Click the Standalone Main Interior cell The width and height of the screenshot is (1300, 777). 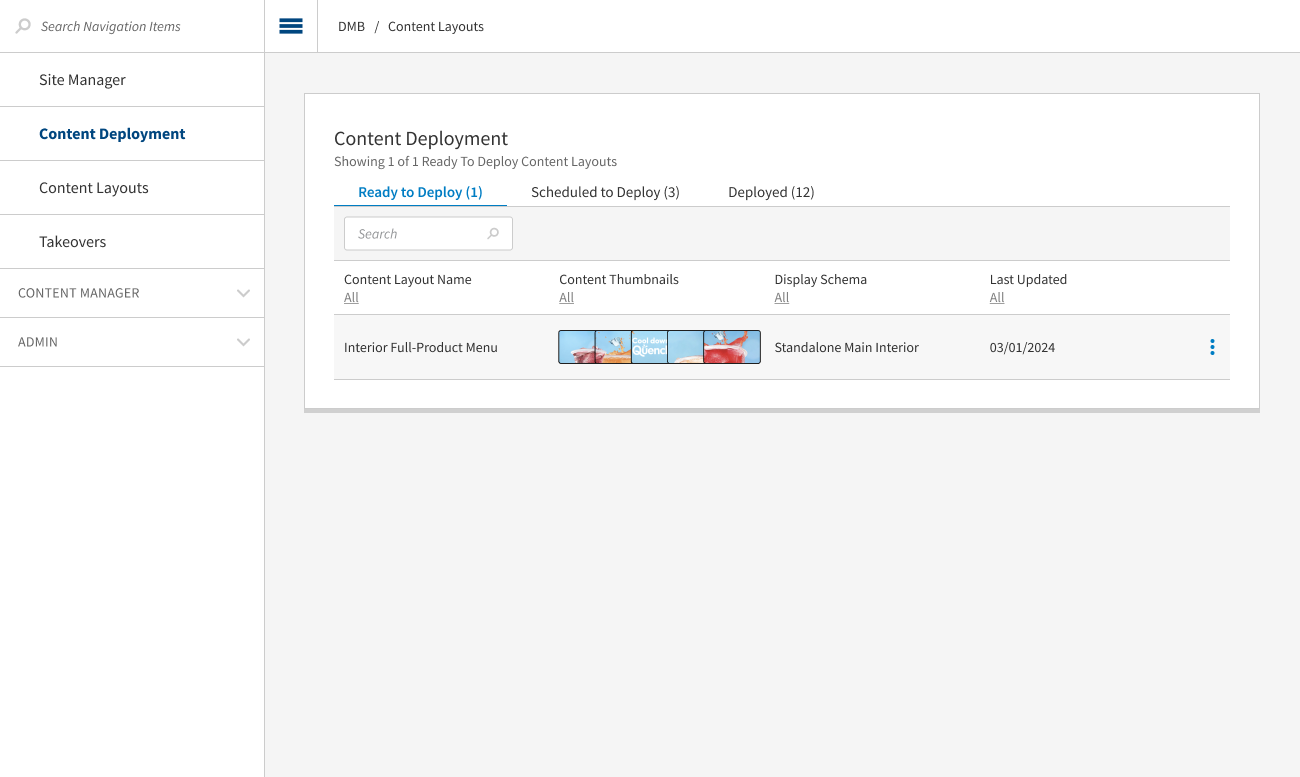846,348
